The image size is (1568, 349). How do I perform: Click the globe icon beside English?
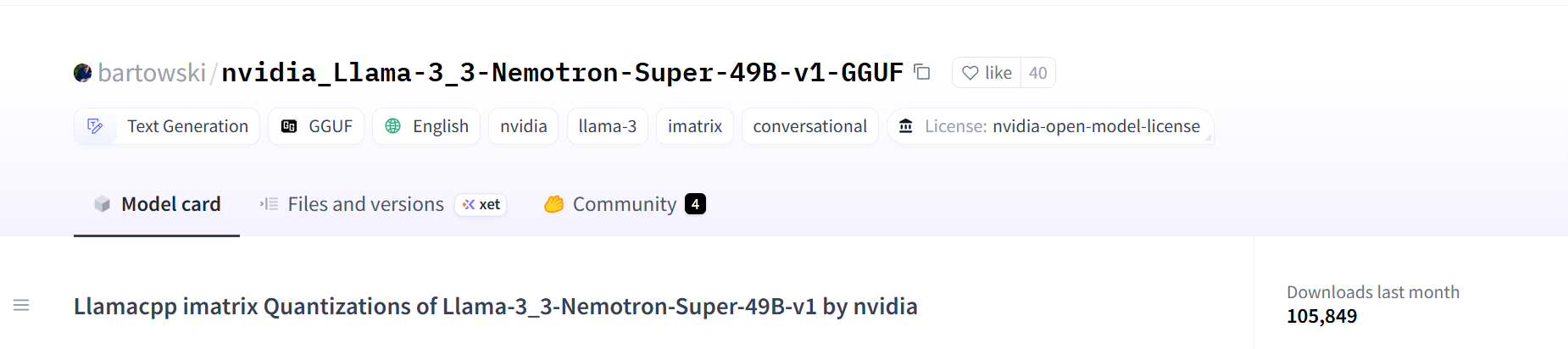pyautogui.click(x=393, y=126)
